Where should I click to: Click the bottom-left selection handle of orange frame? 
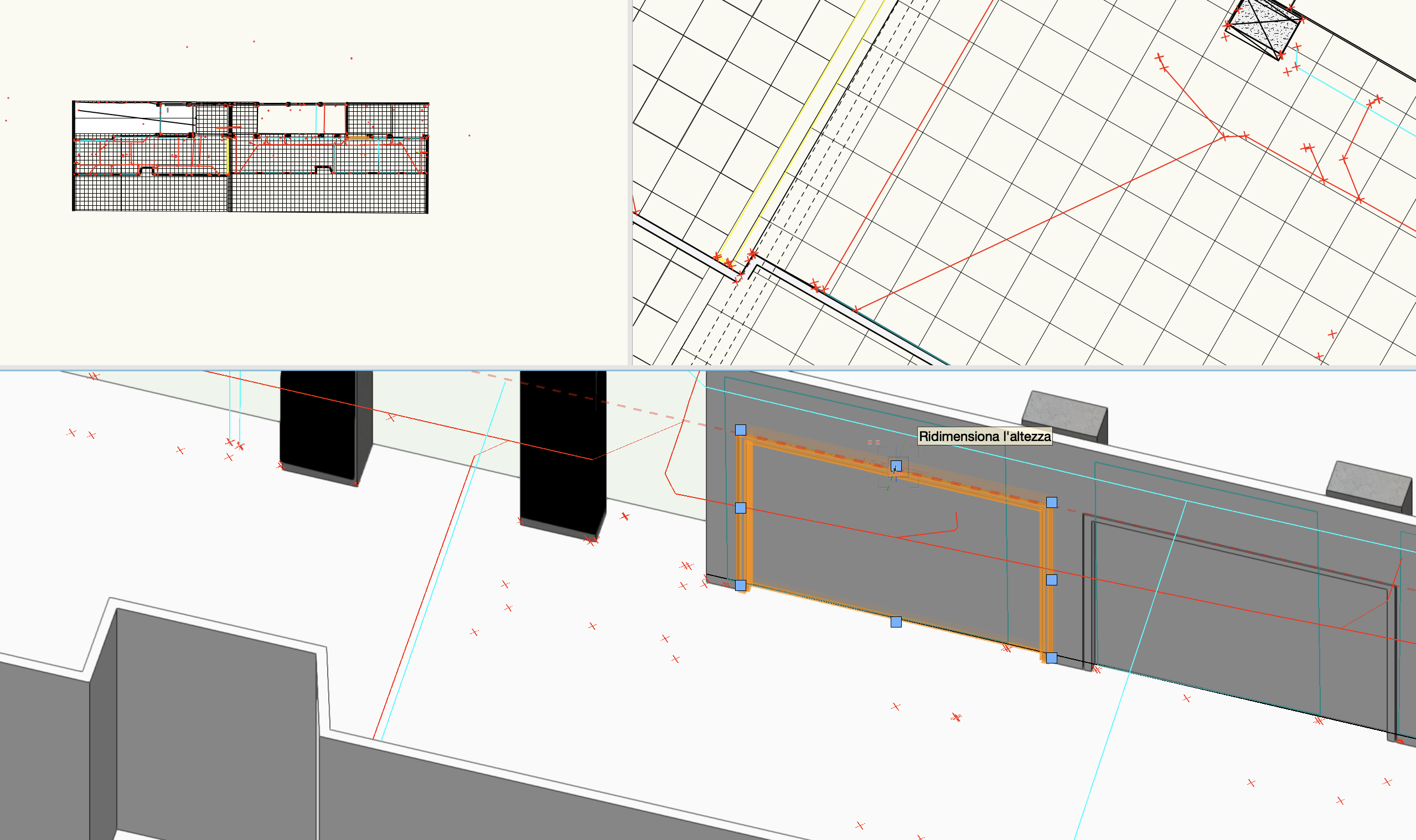coord(741,585)
